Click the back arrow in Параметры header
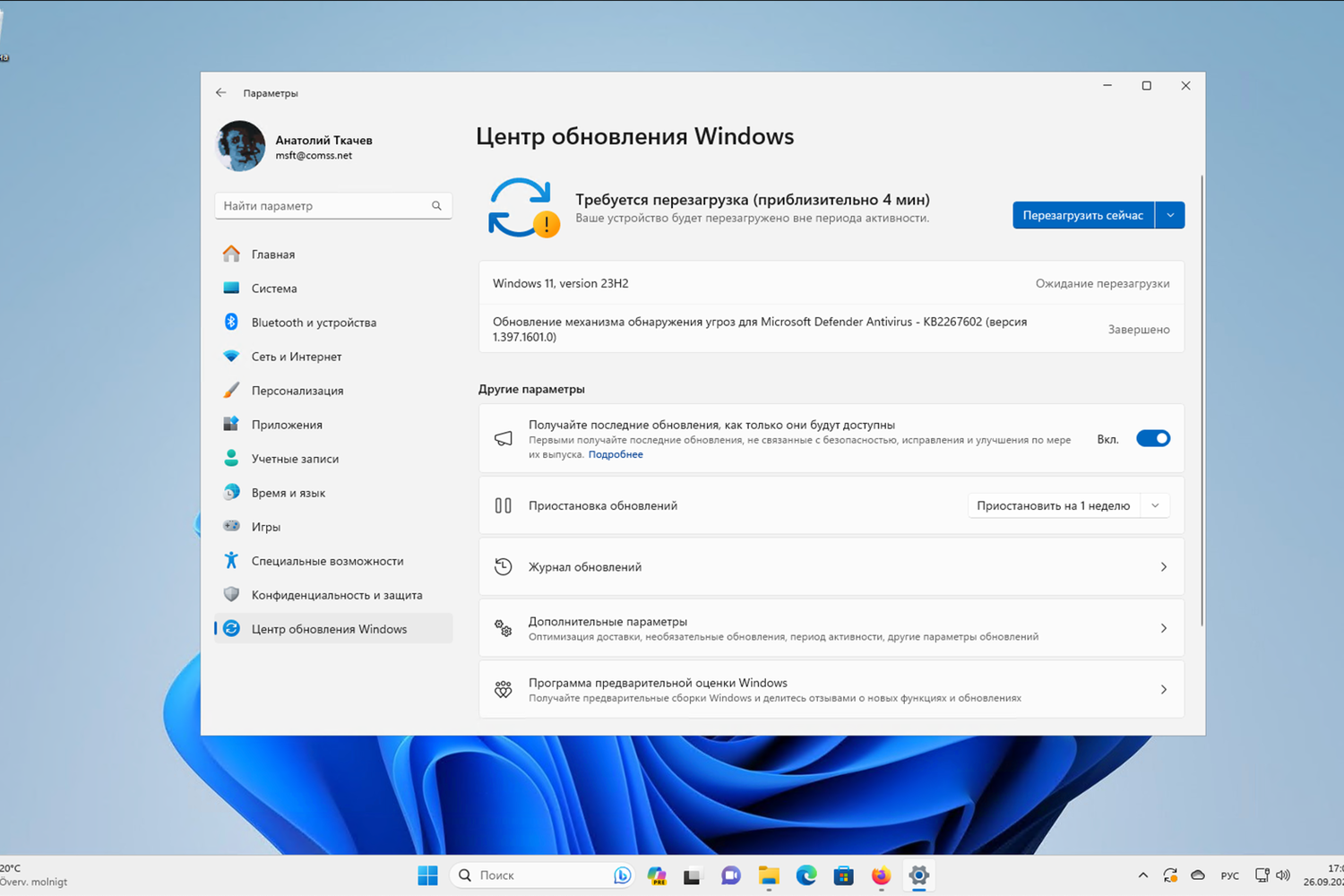The width and height of the screenshot is (1344, 896). coord(221,93)
